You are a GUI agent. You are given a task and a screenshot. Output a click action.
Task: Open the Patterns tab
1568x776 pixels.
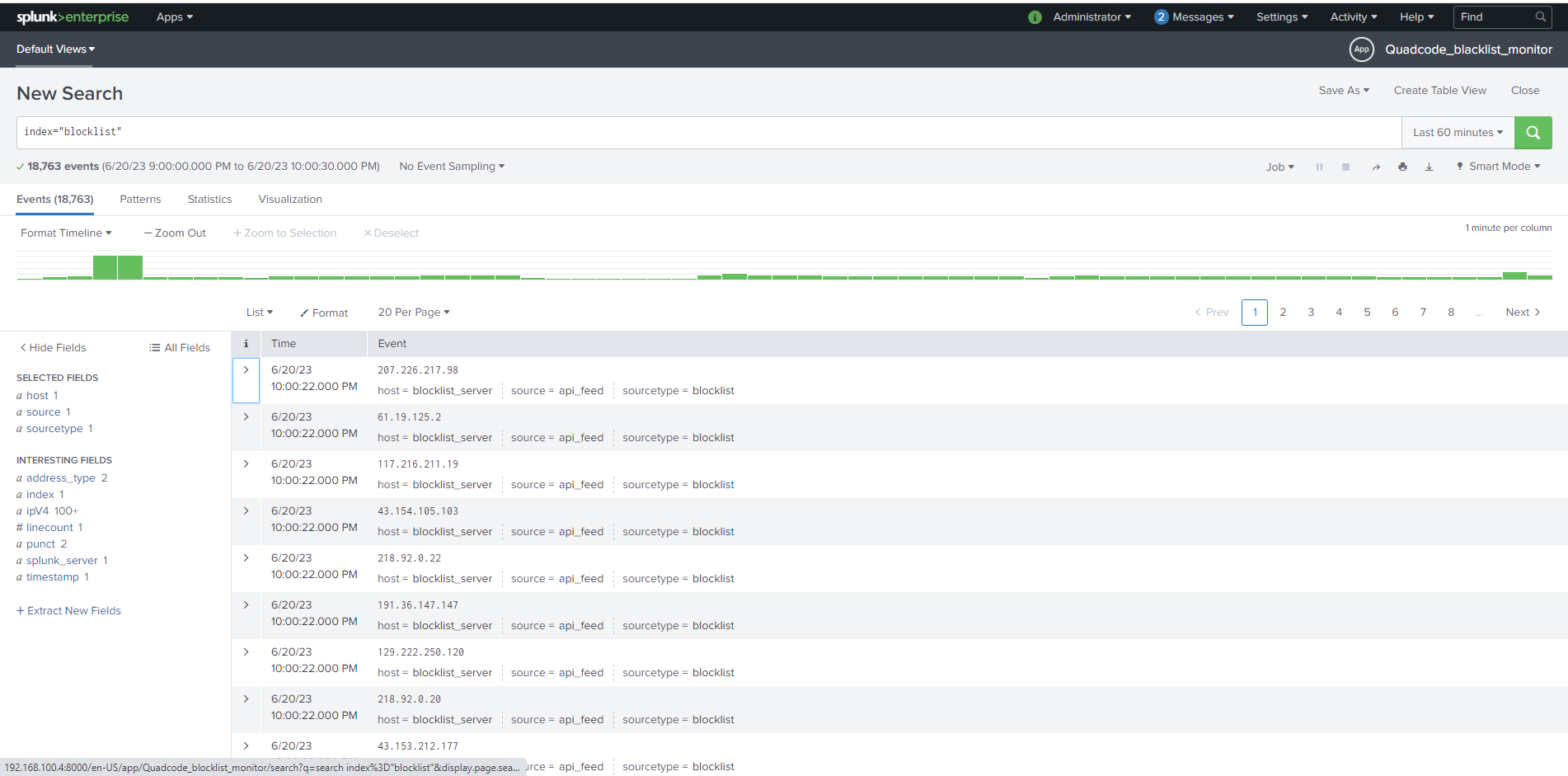coord(140,199)
